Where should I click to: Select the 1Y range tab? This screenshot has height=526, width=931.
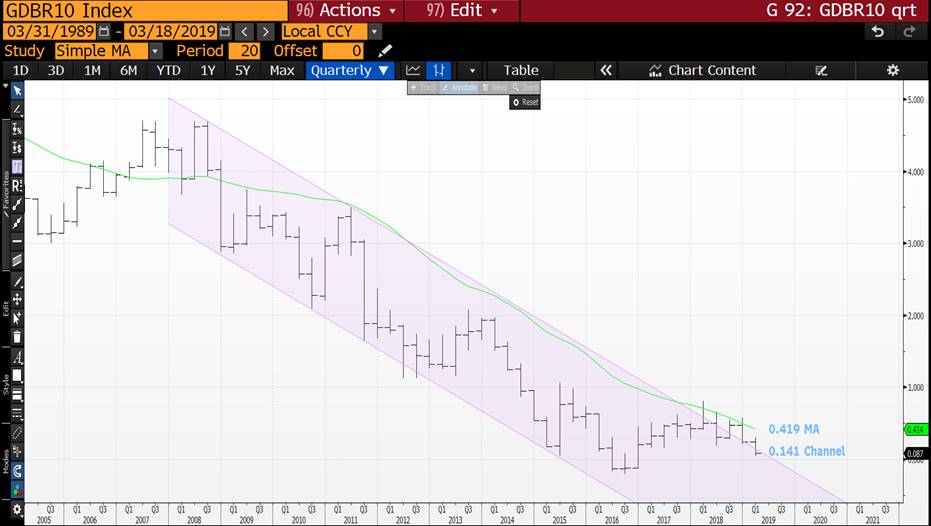pos(208,71)
